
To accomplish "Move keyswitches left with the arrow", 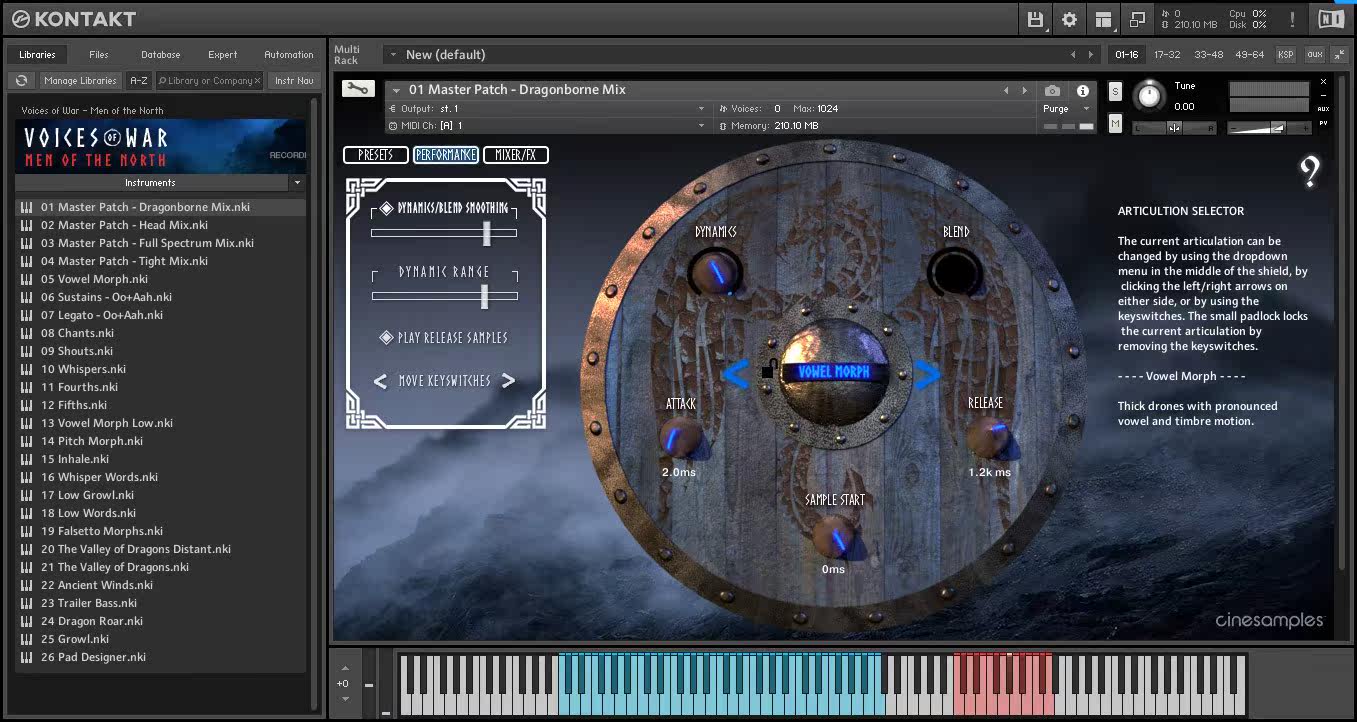I will coord(380,381).
